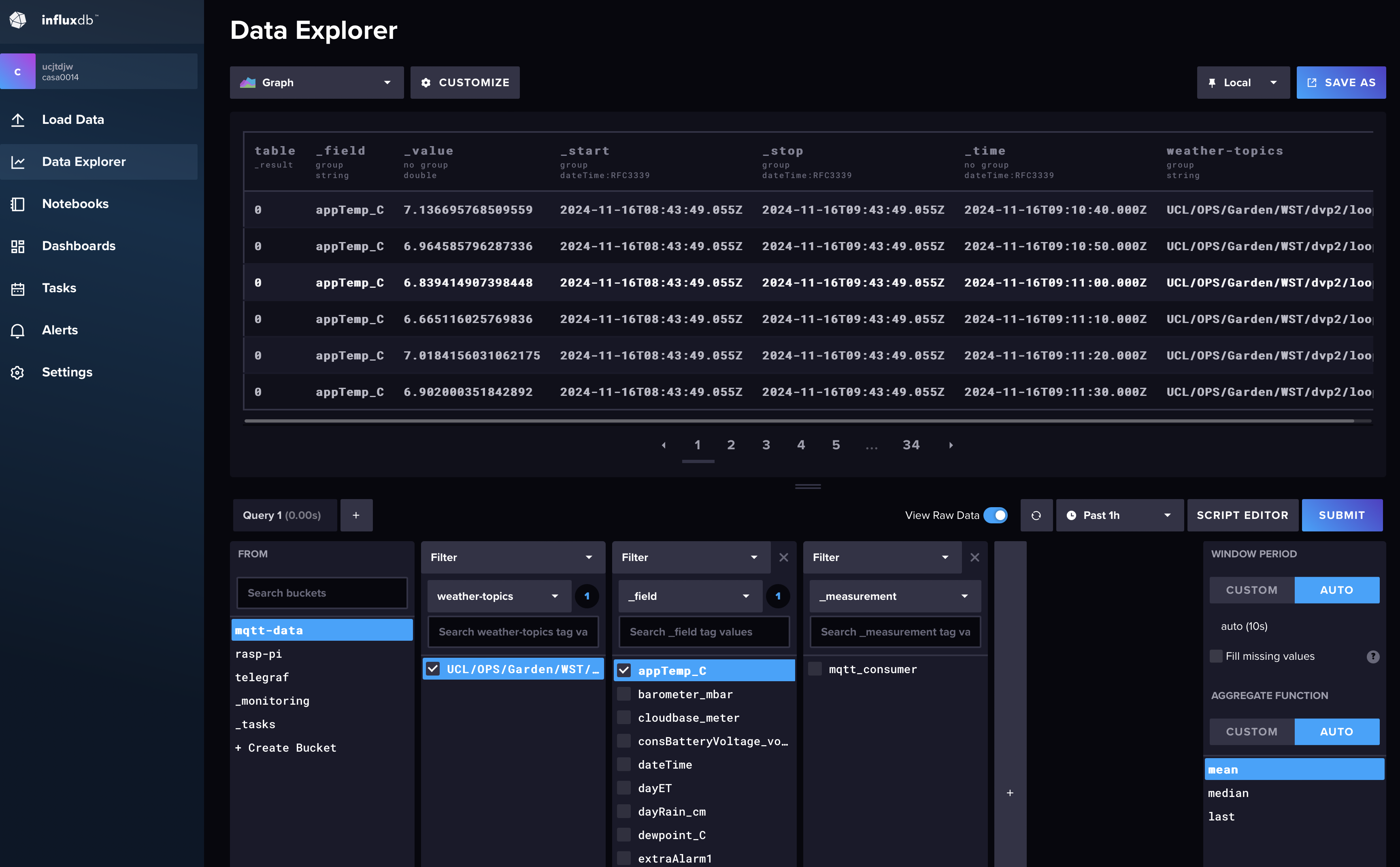Click the Notebooks sidebar icon
The image size is (1400, 867).
tap(17, 203)
